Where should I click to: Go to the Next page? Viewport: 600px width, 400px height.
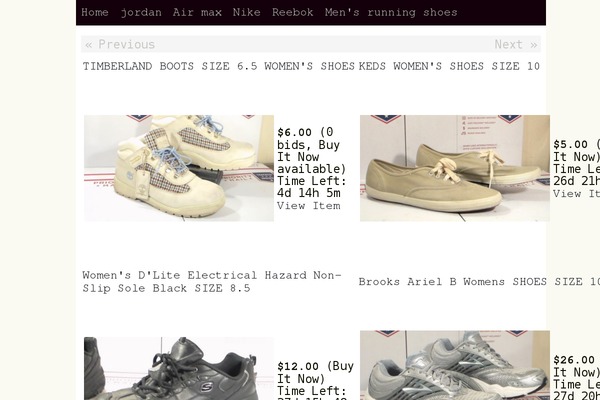(516, 44)
